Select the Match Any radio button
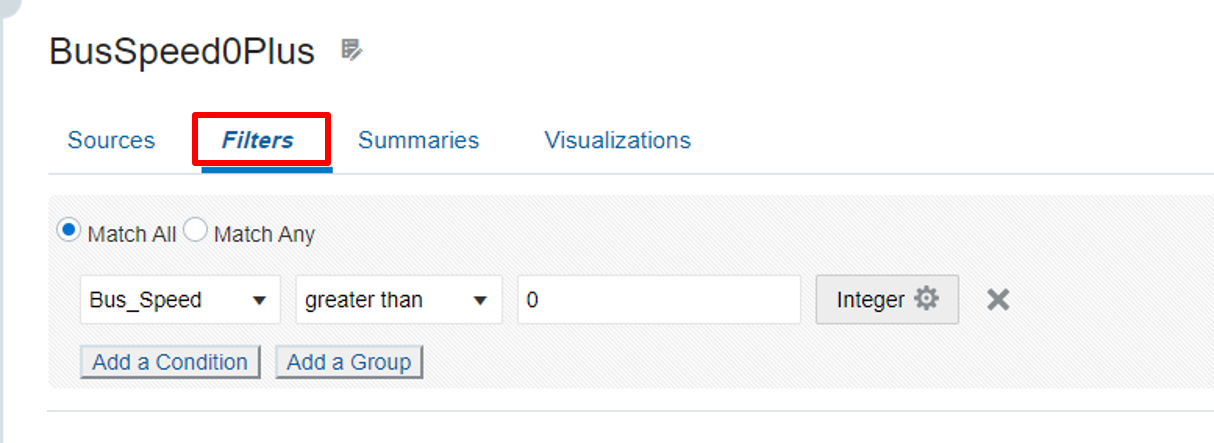Viewport: 1214px width, 443px height. point(196,231)
